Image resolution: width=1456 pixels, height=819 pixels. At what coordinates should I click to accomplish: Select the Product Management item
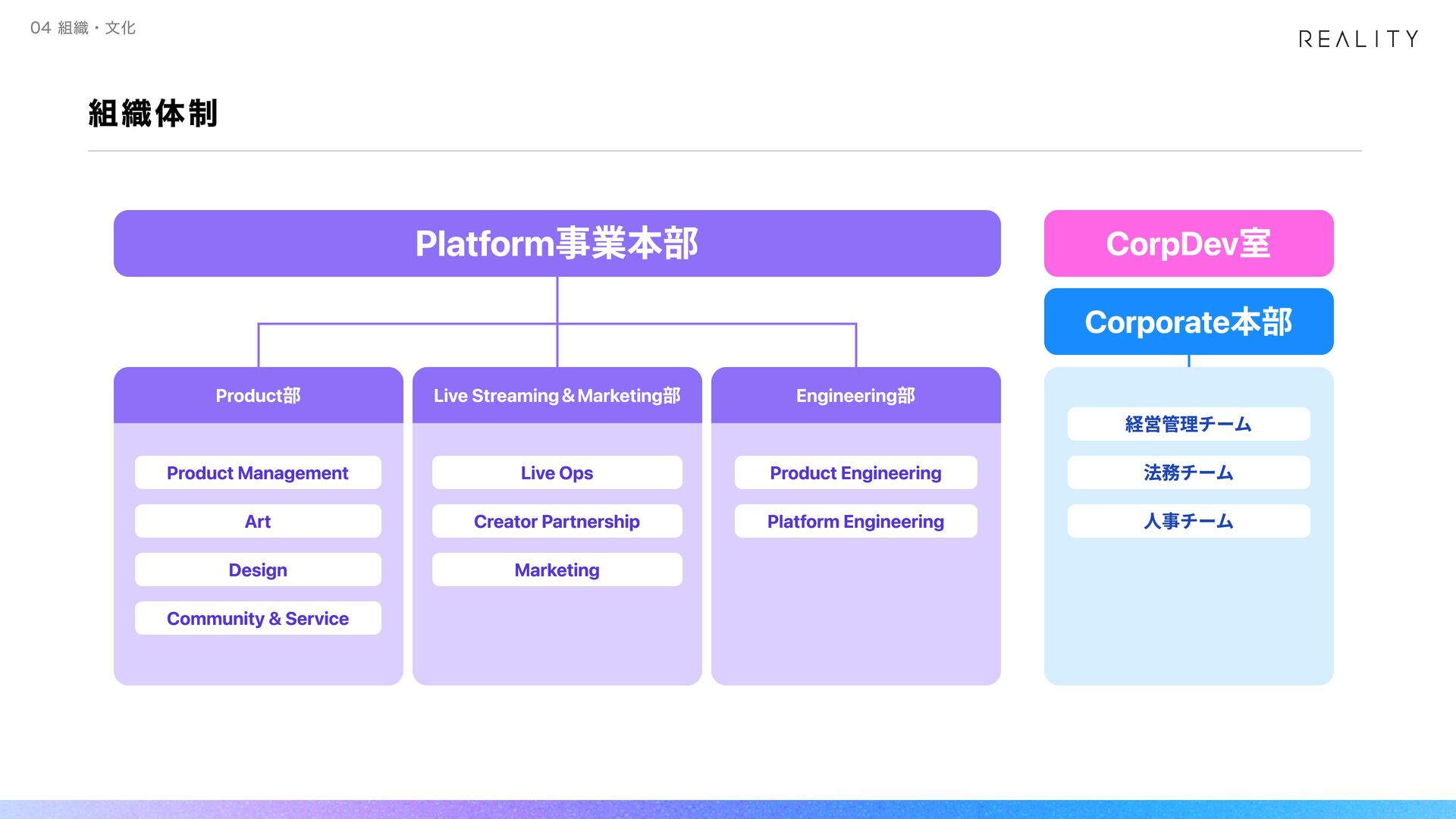(x=258, y=473)
